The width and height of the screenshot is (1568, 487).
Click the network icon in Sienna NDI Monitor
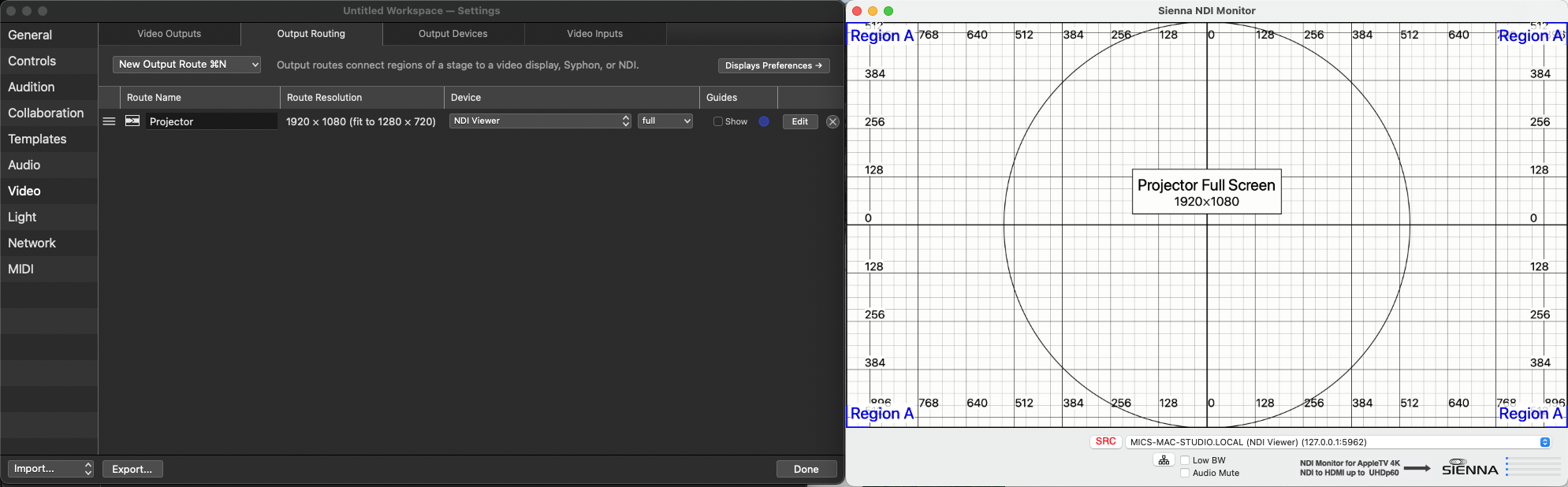click(1164, 460)
